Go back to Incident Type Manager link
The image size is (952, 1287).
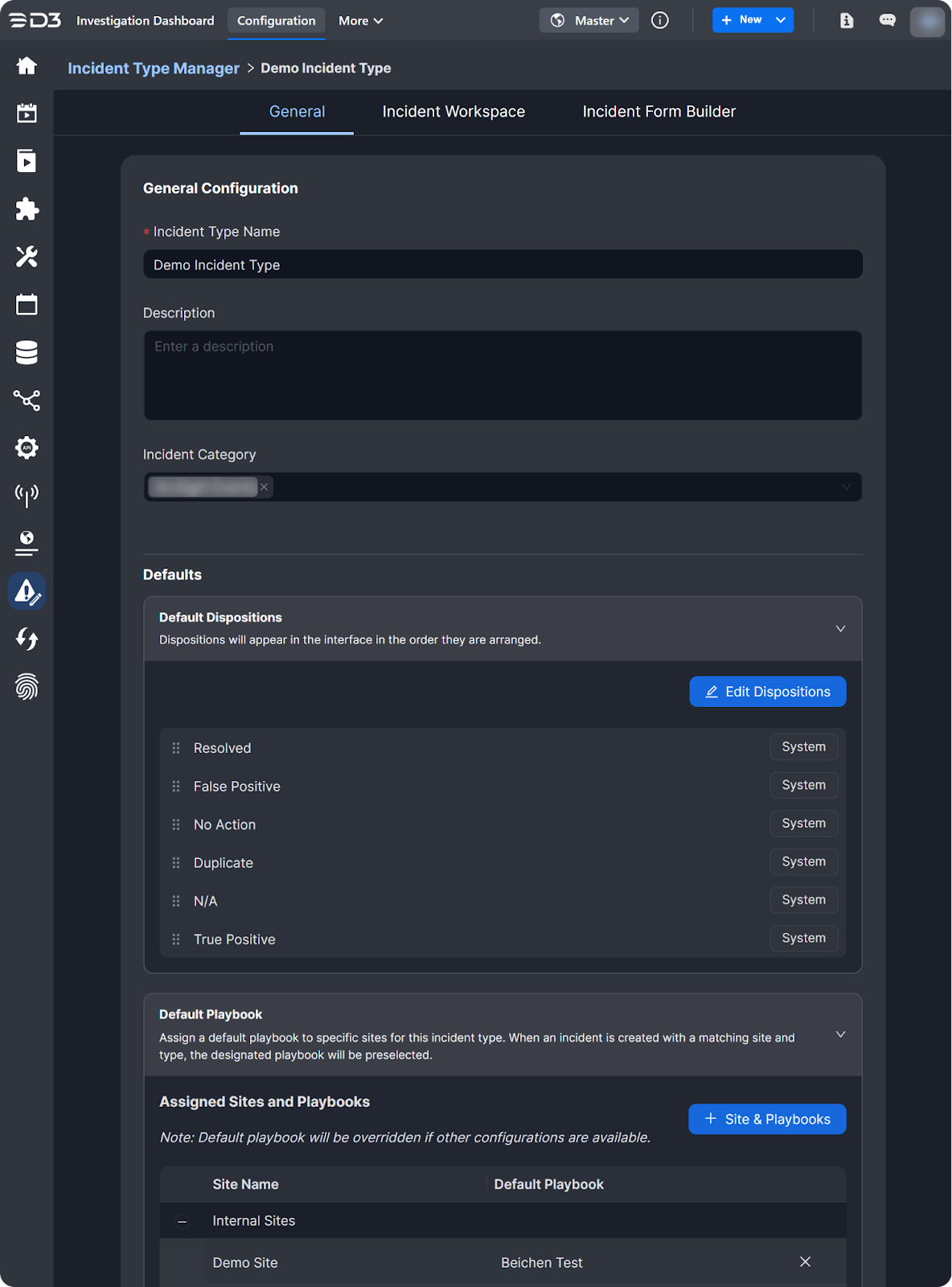(x=154, y=68)
